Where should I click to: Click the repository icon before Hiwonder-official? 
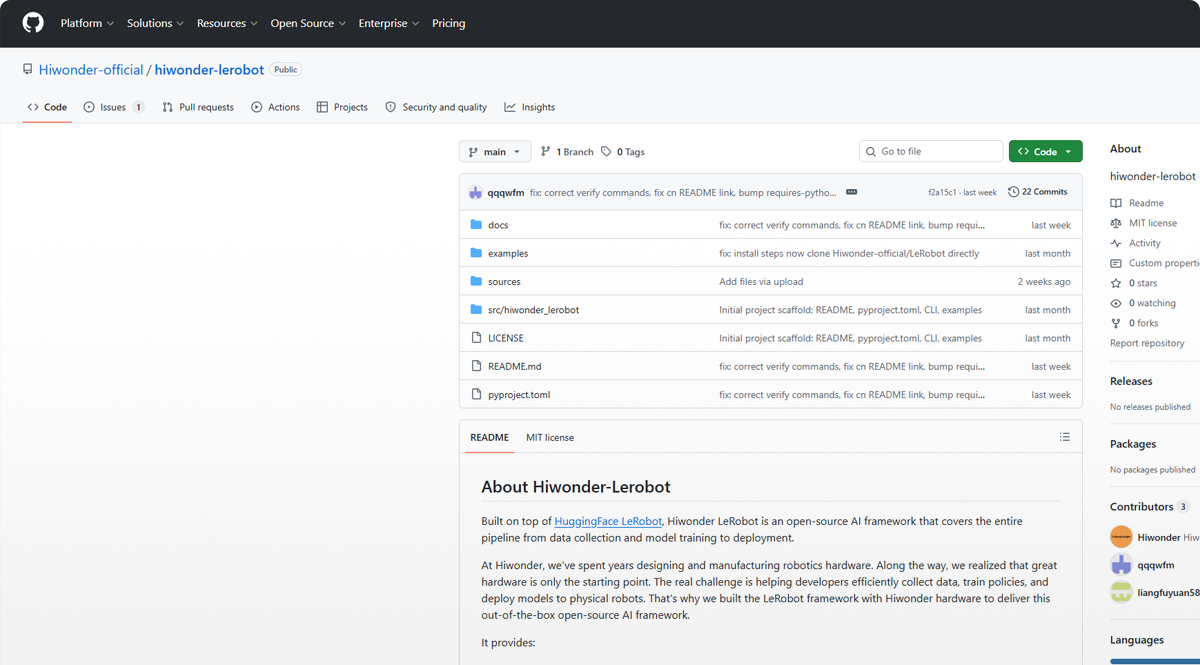point(28,70)
